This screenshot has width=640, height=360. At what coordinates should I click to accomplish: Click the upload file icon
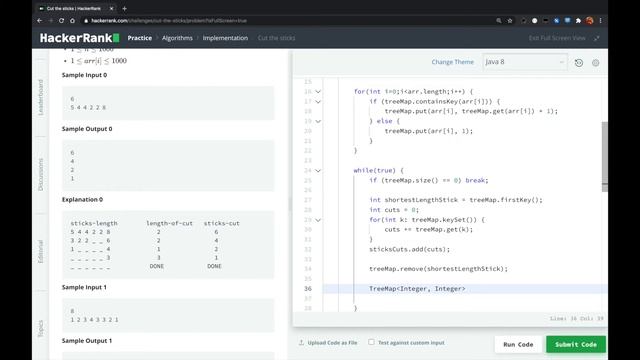(301, 342)
